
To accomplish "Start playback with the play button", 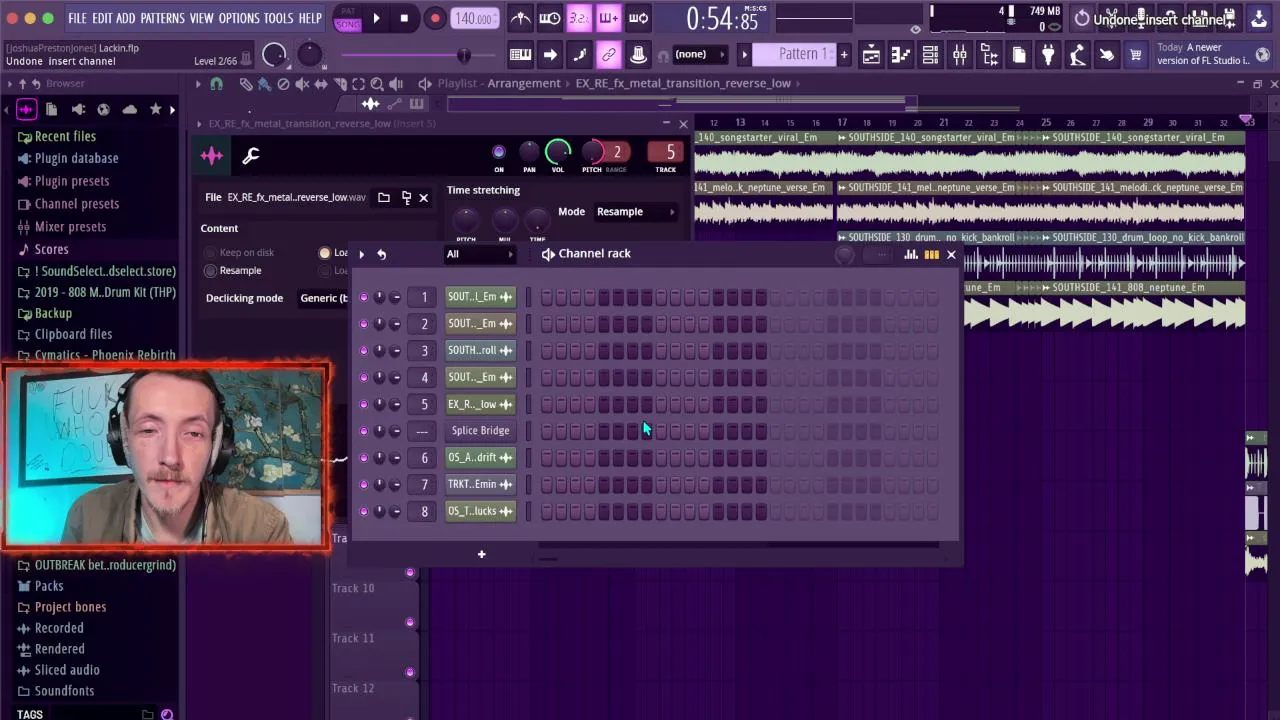I will (376, 18).
